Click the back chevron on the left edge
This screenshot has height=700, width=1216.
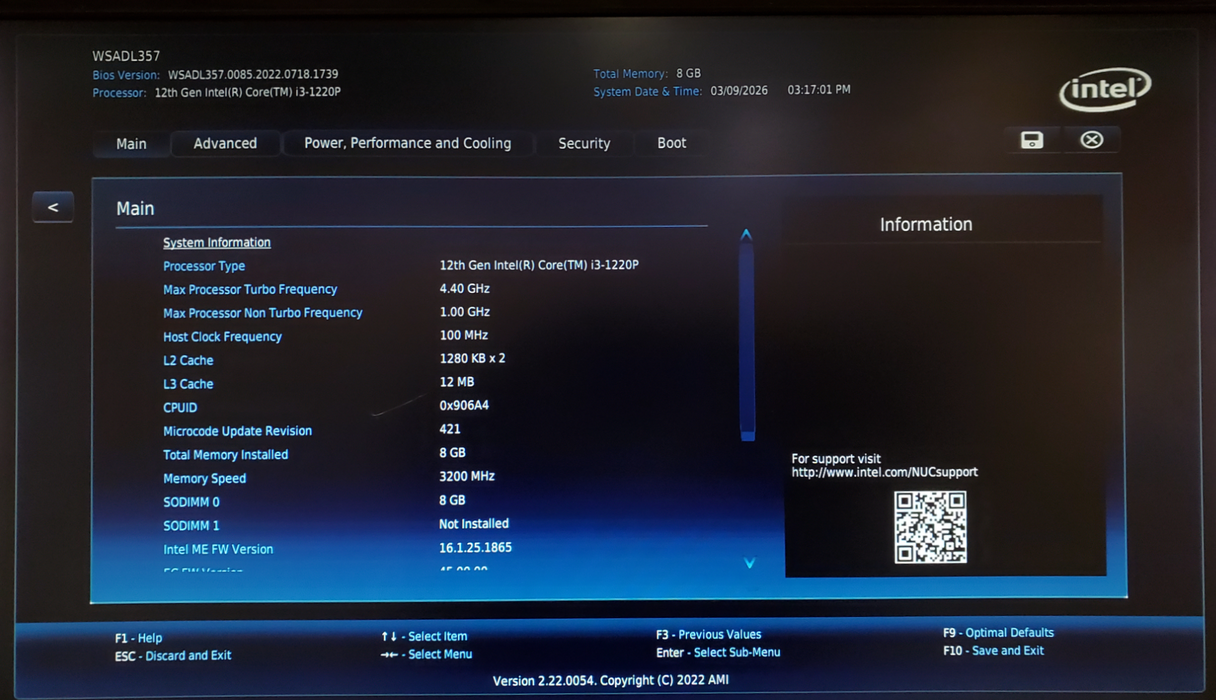(x=52, y=207)
